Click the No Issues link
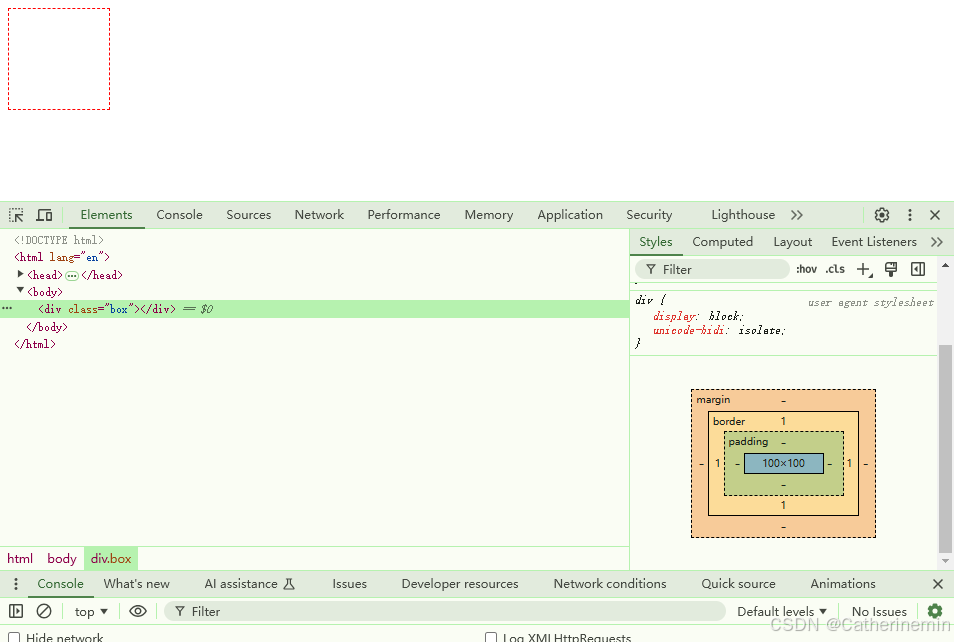This screenshot has height=642, width=954. pyautogui.click(x=878, y=611)
